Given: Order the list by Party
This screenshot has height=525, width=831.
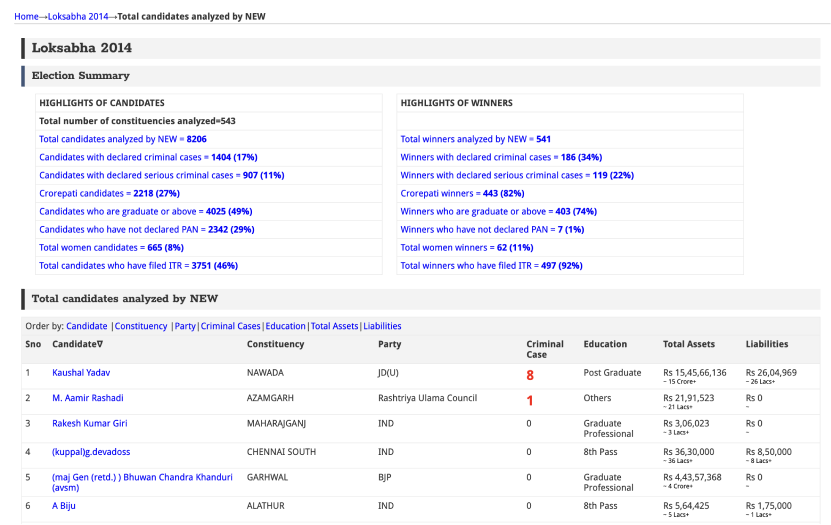Looking at the screenshot, I should (185, 326).
